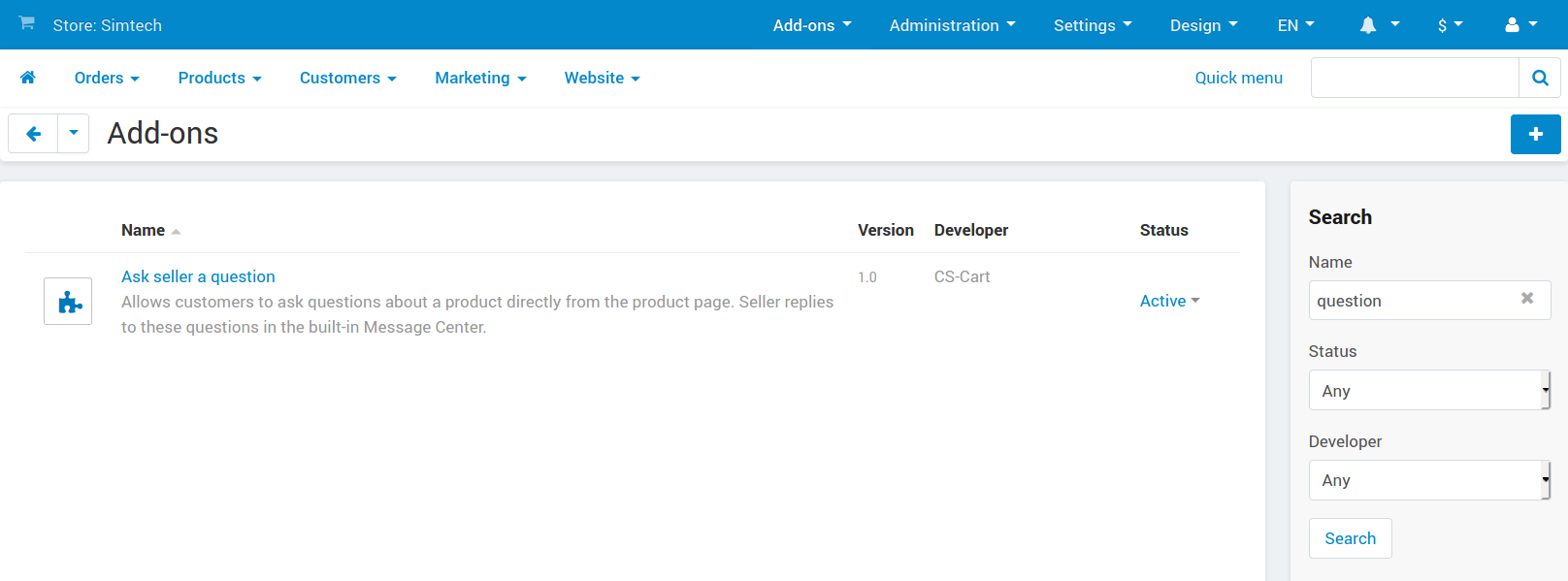
Task: Focus the Name filter field with 'question'
Action: click(1429, 300)
